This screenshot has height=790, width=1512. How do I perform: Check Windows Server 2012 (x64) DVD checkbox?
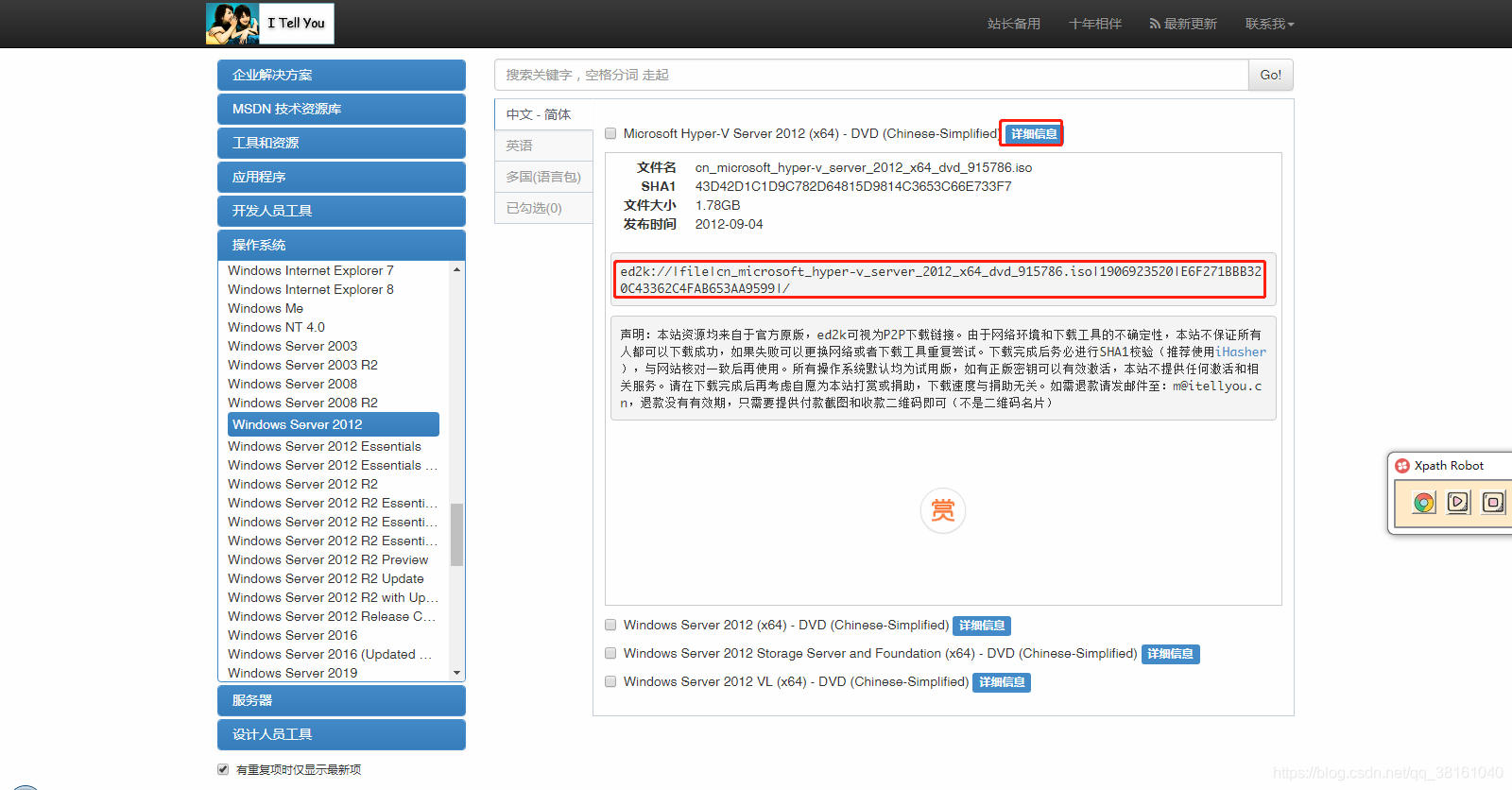point(610,625)
